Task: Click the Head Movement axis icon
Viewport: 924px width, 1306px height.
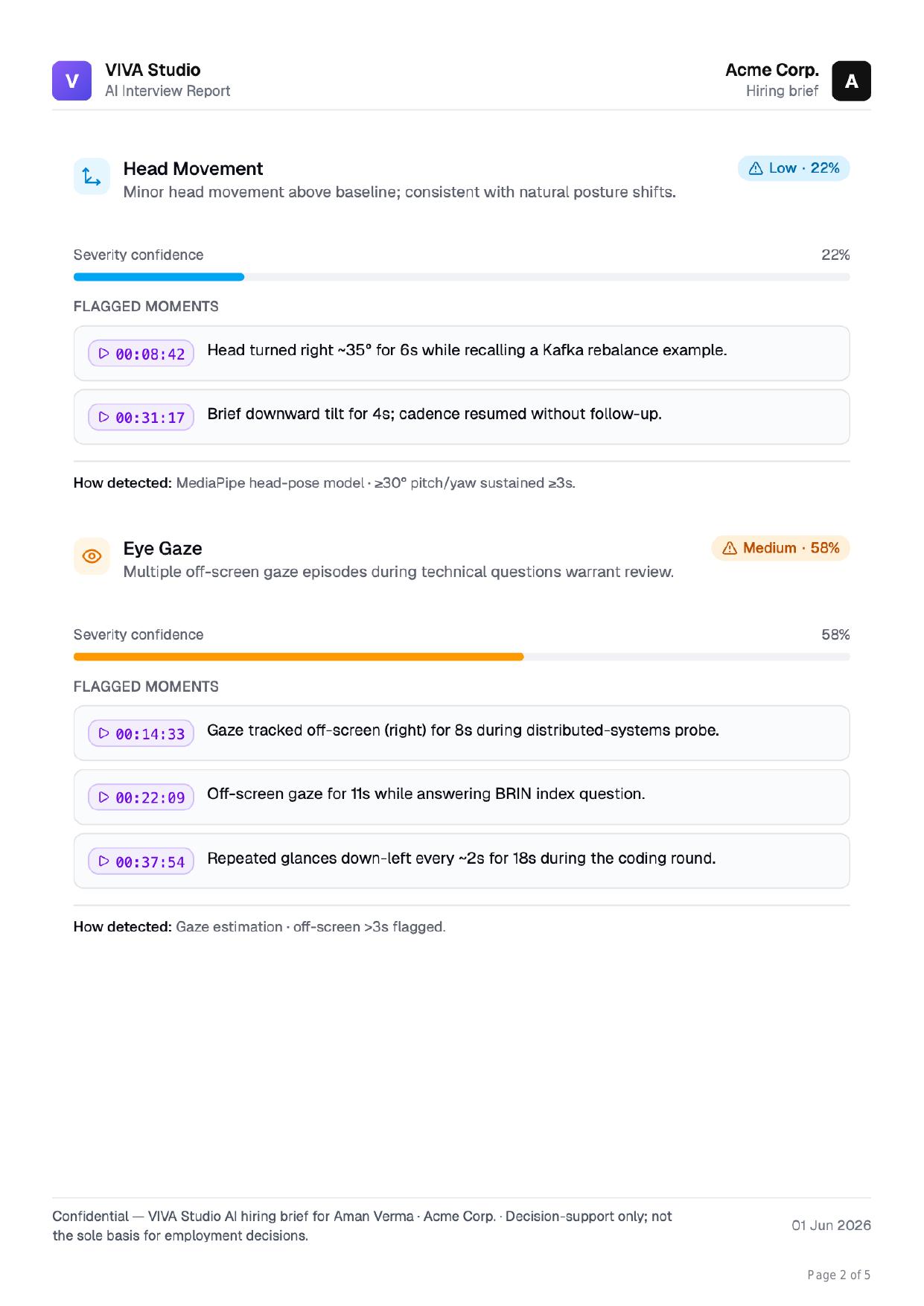Action: tap(92, 176)
